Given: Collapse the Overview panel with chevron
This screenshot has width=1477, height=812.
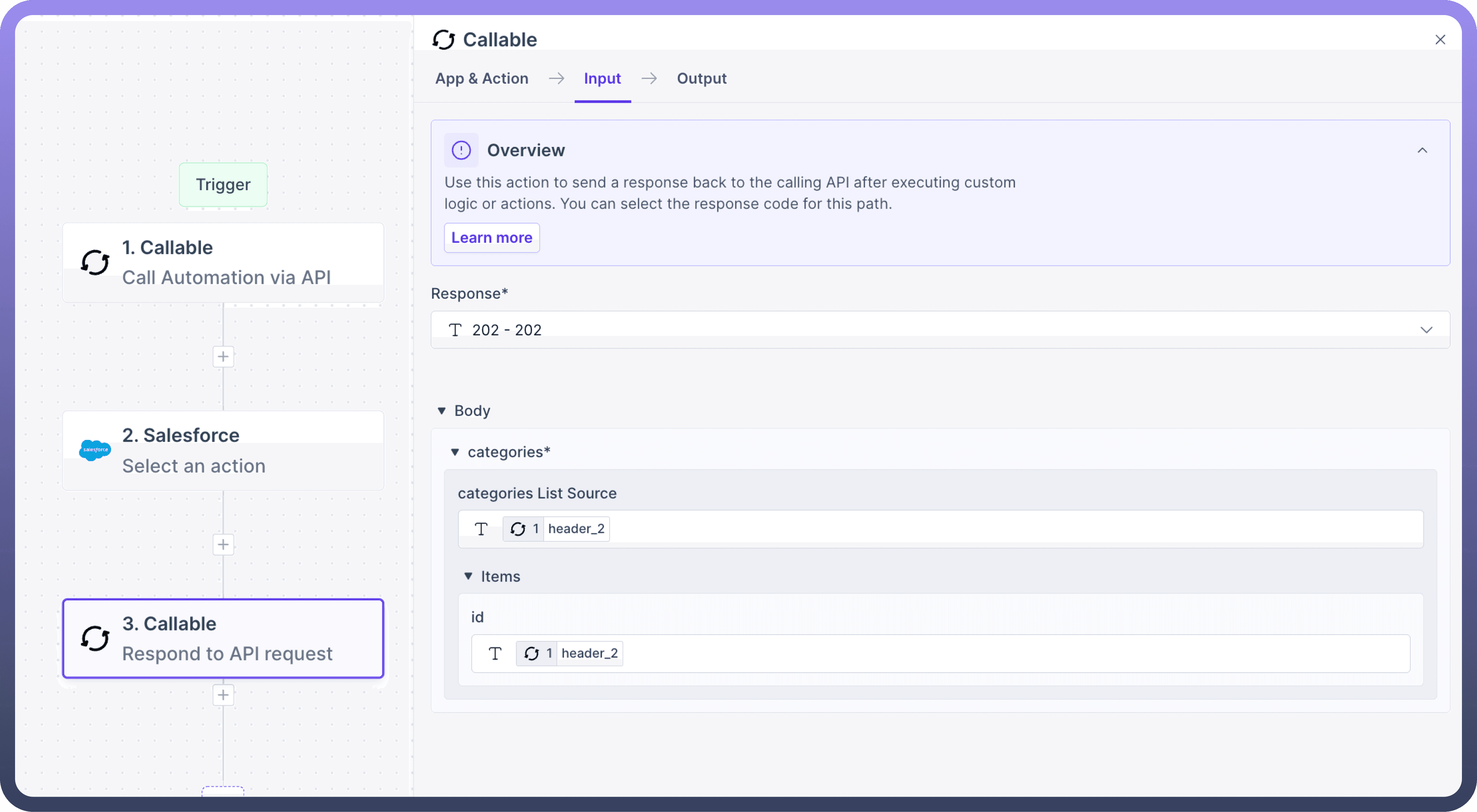Looking at the screenshot, I should 1422,150.
